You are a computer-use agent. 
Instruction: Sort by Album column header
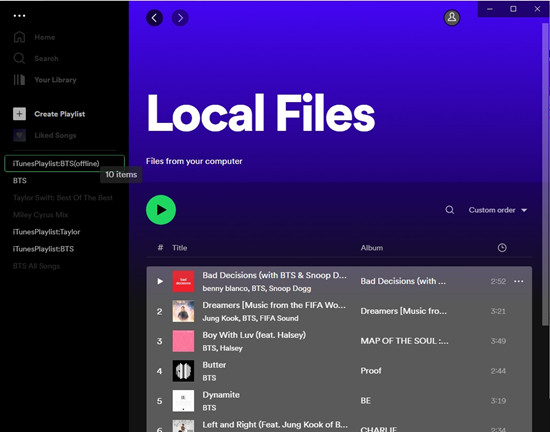point(372,248)
